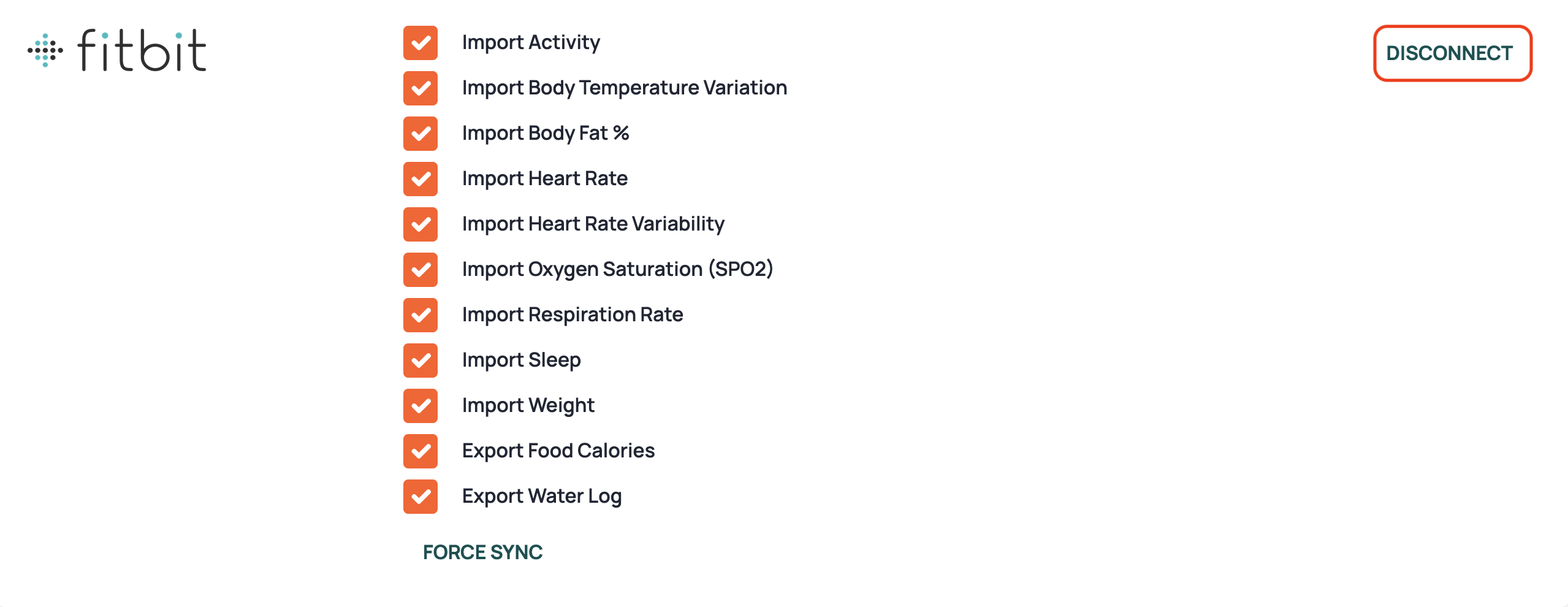
Task: Click the Export Water Log label
Action: click(542, 496)
